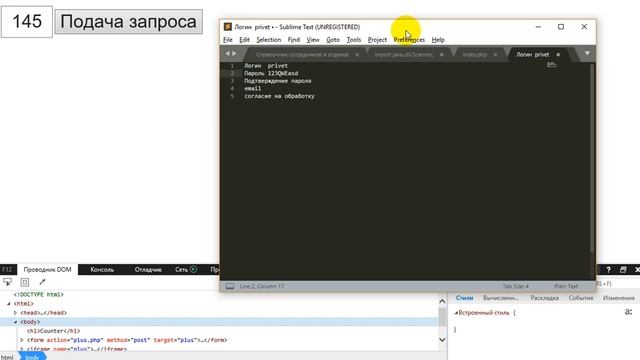Click the green play icon beside Сеть
640x360 pixels.
[x=193, y=269]
